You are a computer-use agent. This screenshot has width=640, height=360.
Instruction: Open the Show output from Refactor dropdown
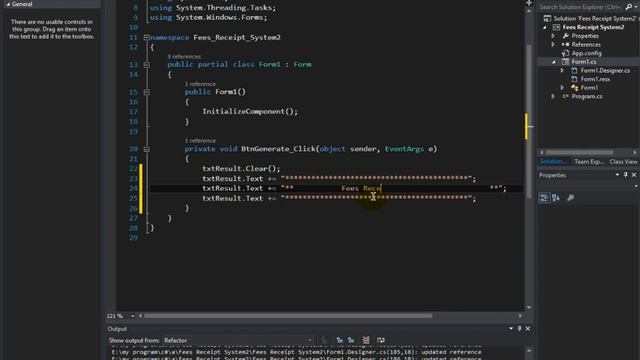[x=238, y=340]
